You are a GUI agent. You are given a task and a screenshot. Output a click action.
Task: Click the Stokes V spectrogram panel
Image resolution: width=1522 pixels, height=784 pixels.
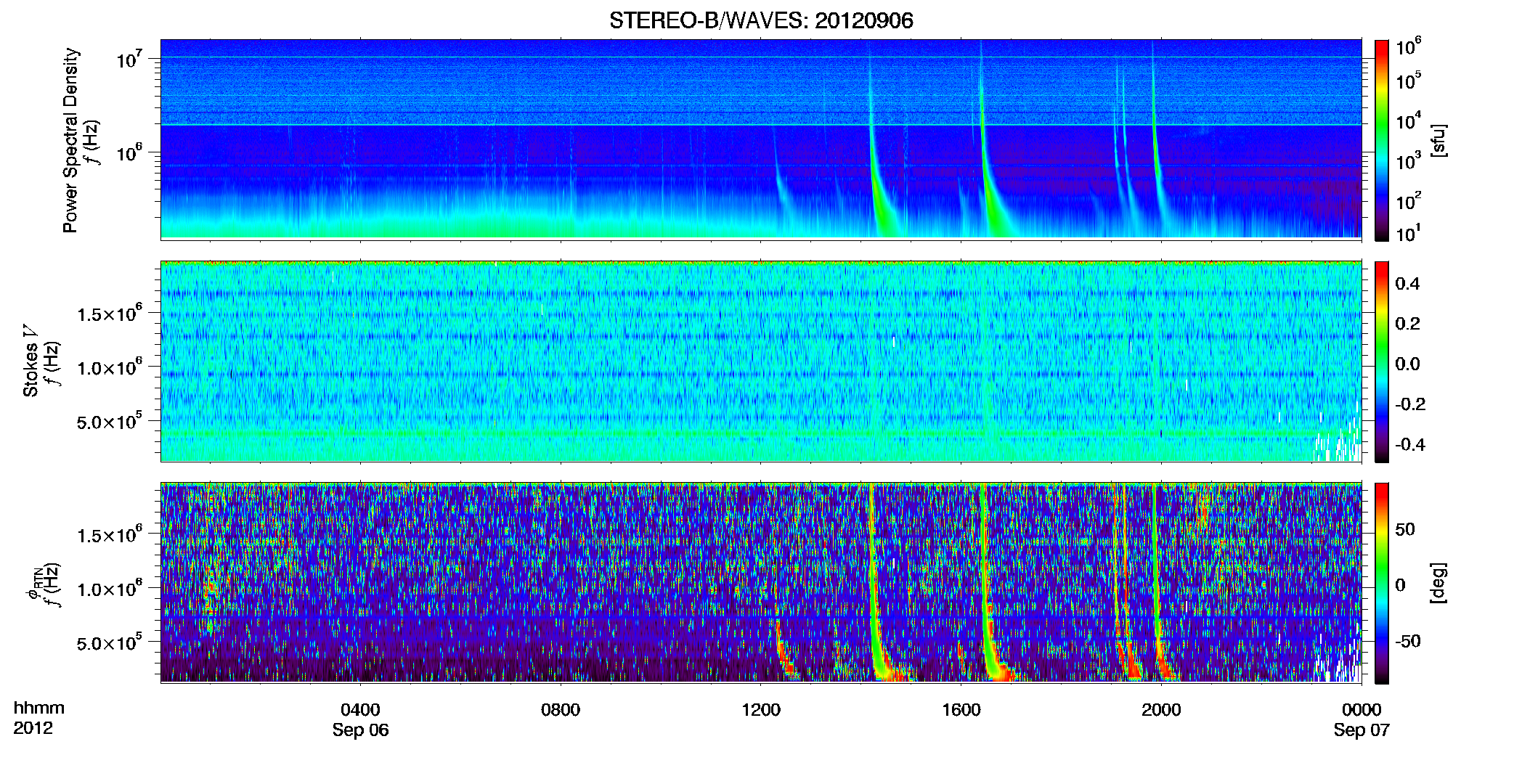pyautogui.click(x=761, y=362)
